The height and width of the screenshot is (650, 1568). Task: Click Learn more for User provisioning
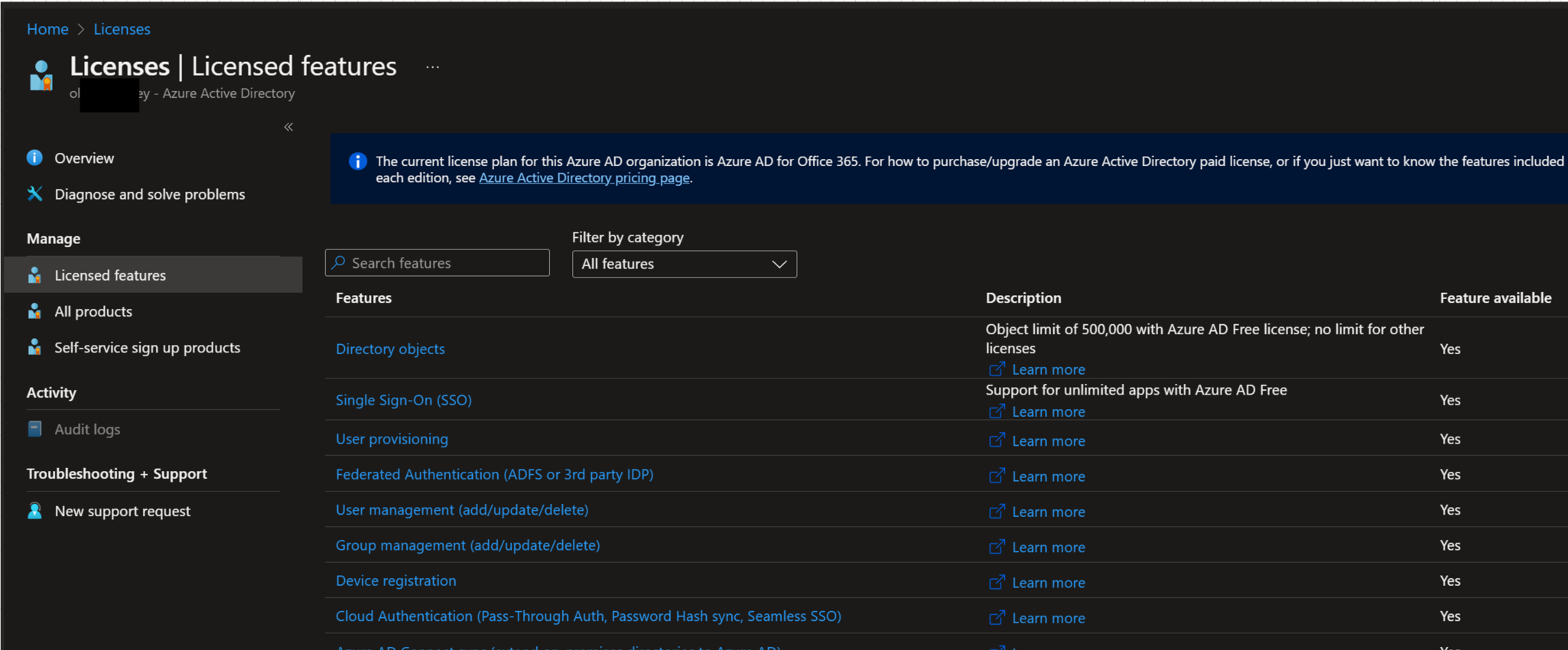tap(1049, 440)
